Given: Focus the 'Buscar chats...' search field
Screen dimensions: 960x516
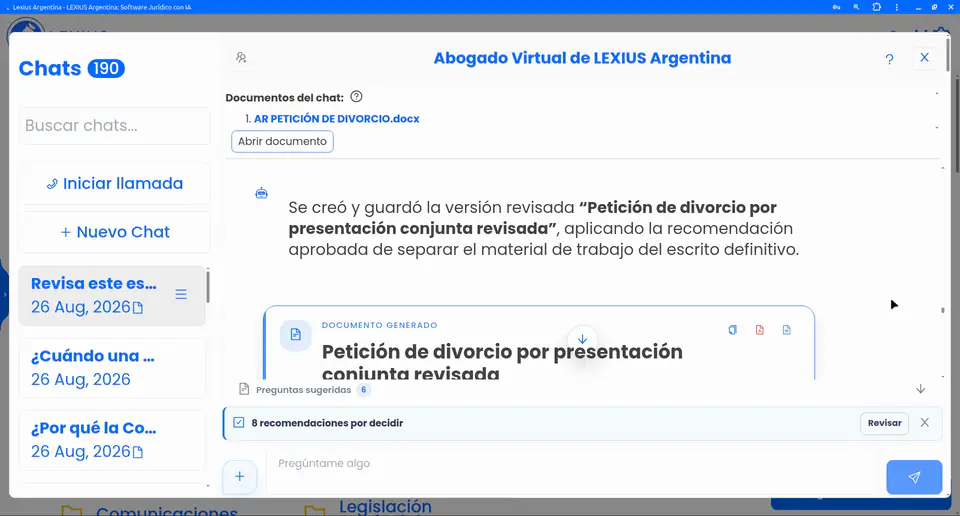Looking at the screenshot, I should [114, 125].
